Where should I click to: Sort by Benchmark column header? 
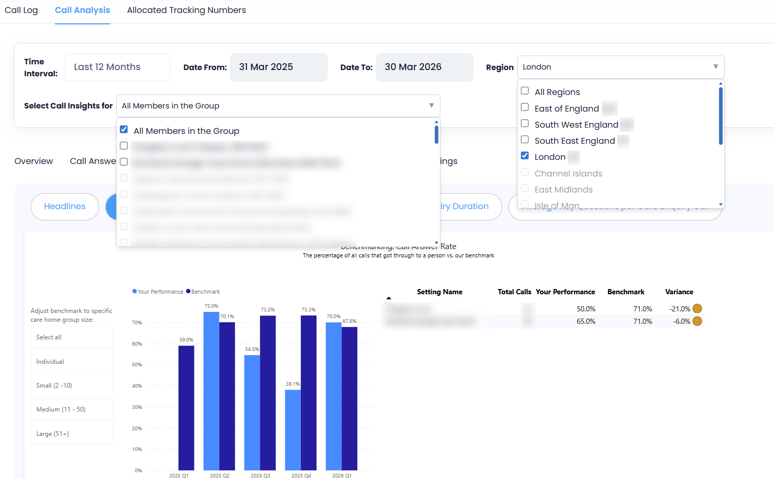click(626, 292)
